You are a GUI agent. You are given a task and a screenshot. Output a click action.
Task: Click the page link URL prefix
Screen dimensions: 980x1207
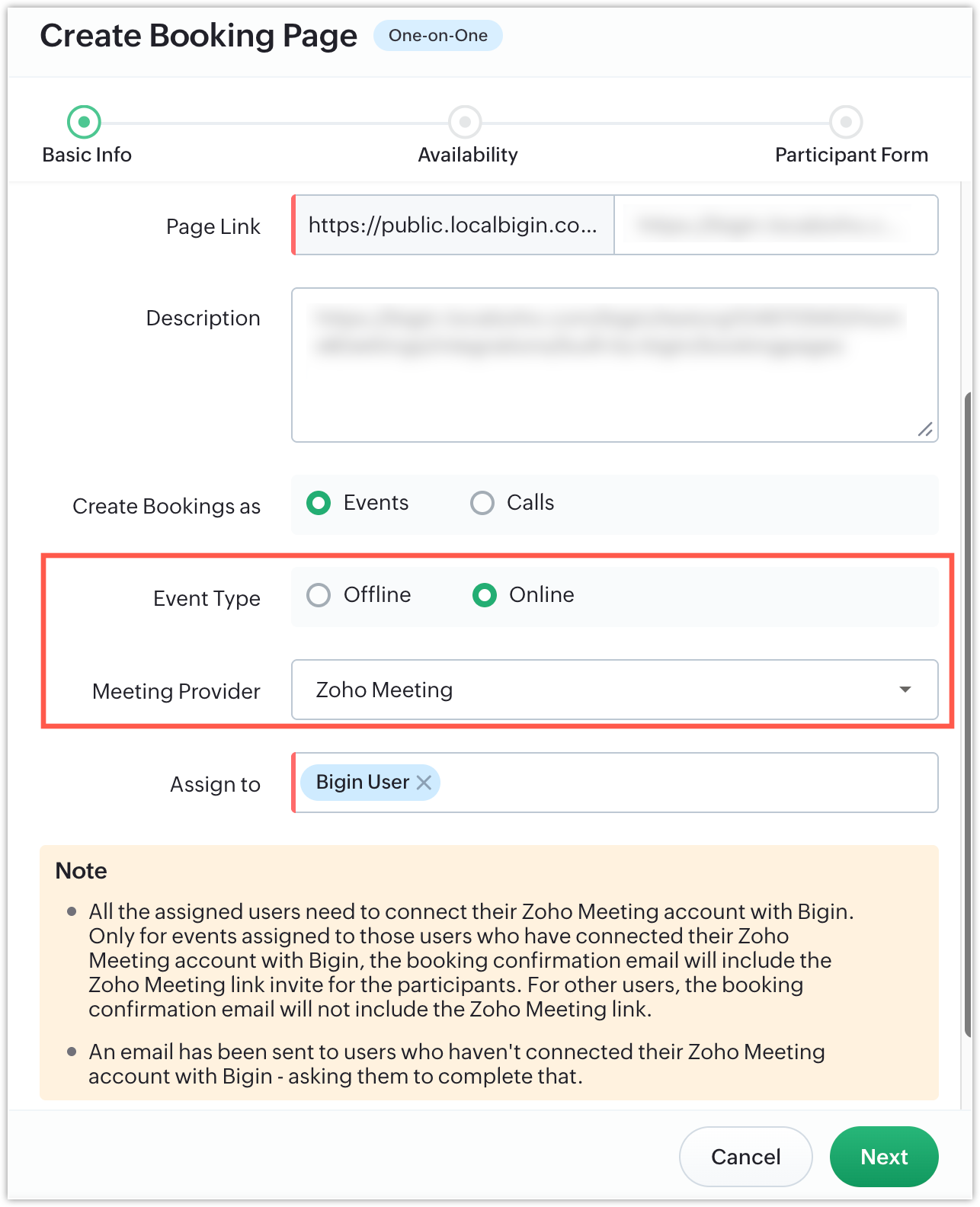point(453,225)
